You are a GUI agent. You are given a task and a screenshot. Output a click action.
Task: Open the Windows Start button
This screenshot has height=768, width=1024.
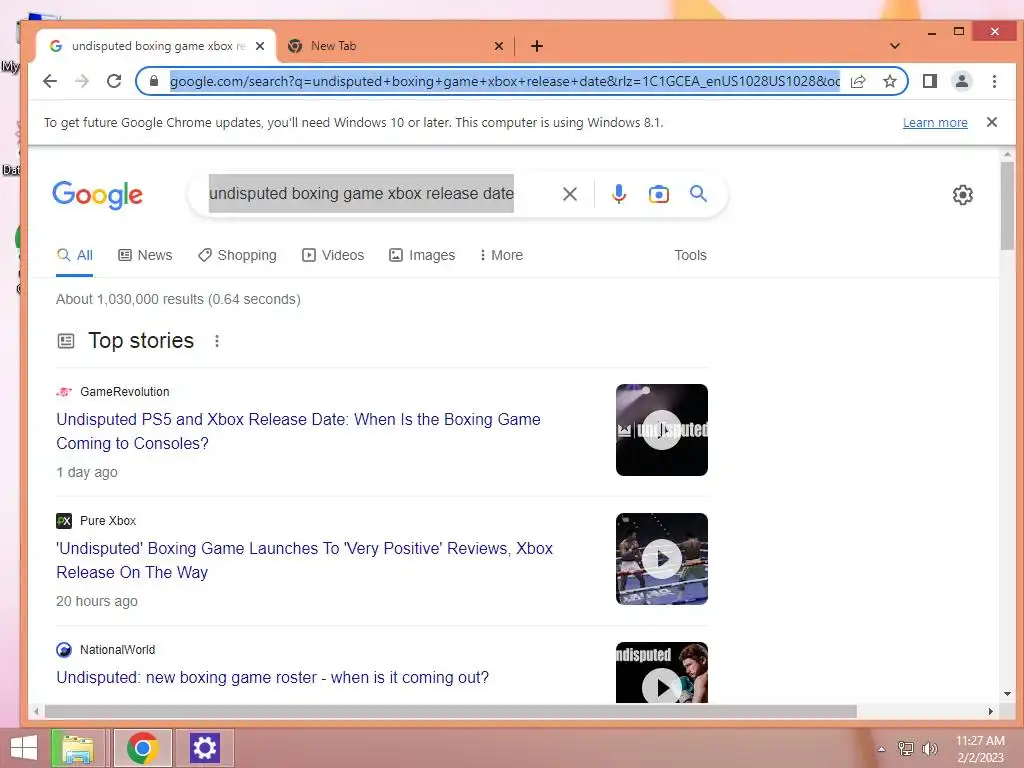click(x=24, y=748)
